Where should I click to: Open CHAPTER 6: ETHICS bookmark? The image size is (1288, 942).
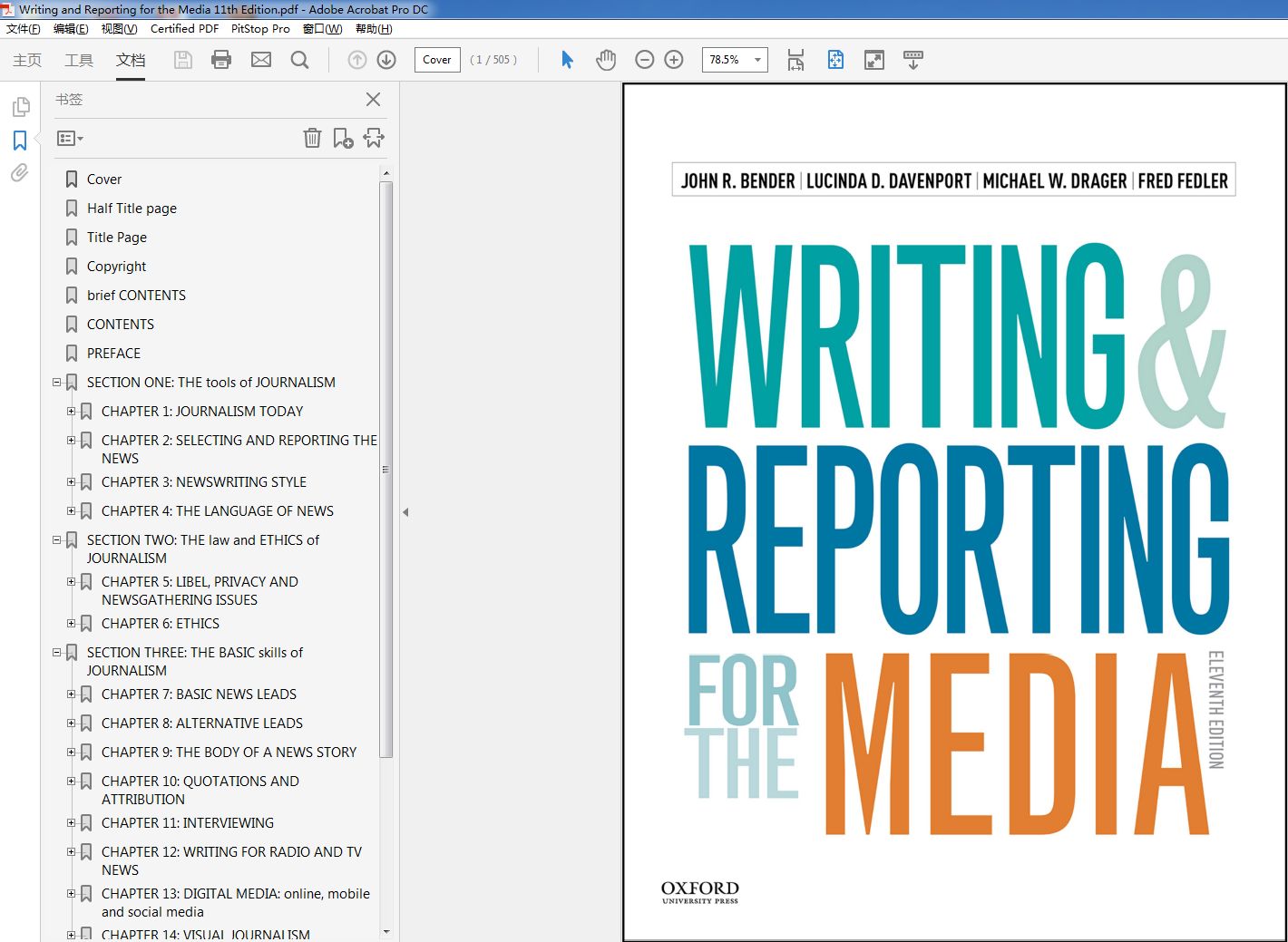(161, 624)
